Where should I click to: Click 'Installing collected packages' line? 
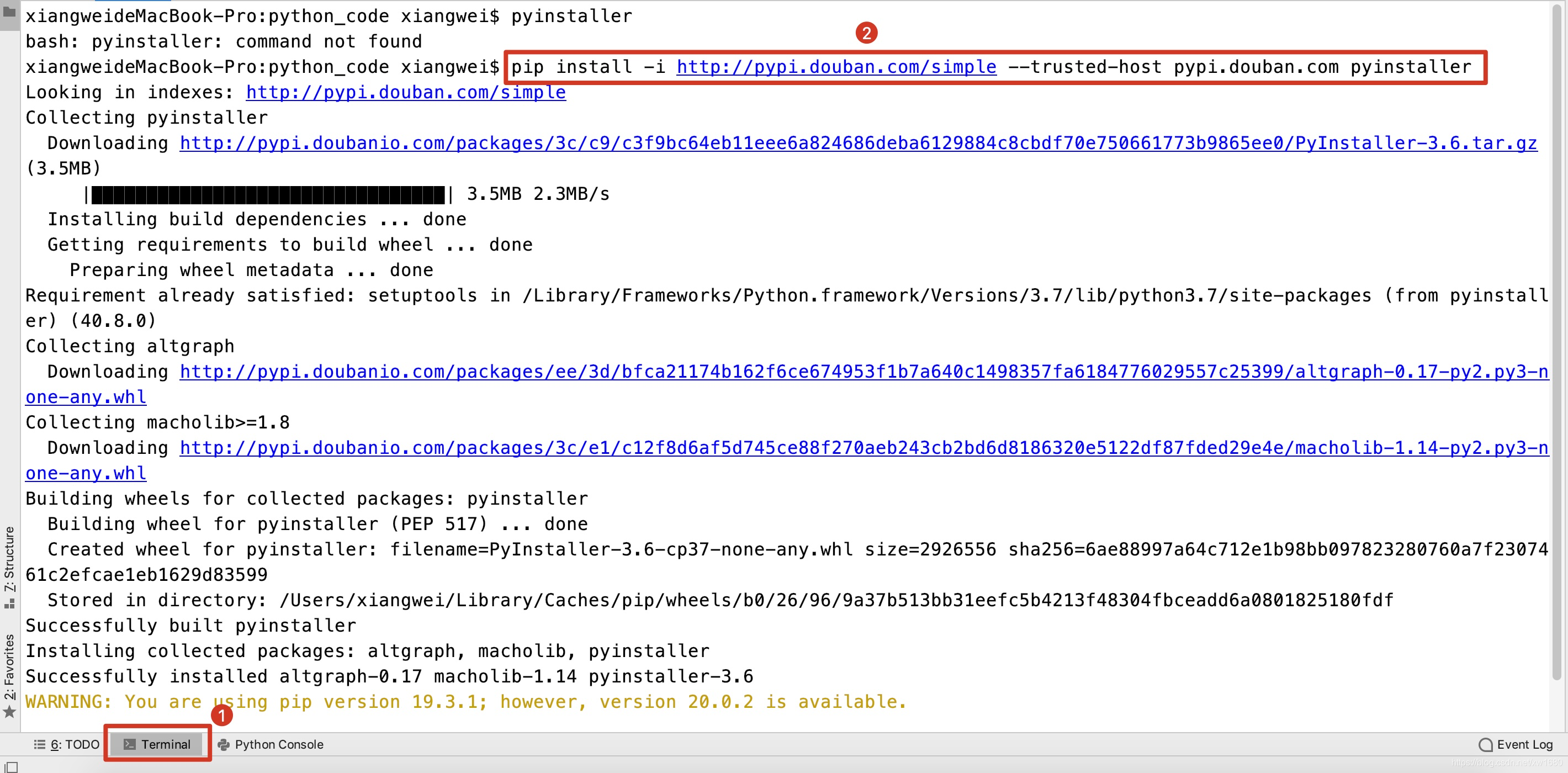[x=368, y=652]
